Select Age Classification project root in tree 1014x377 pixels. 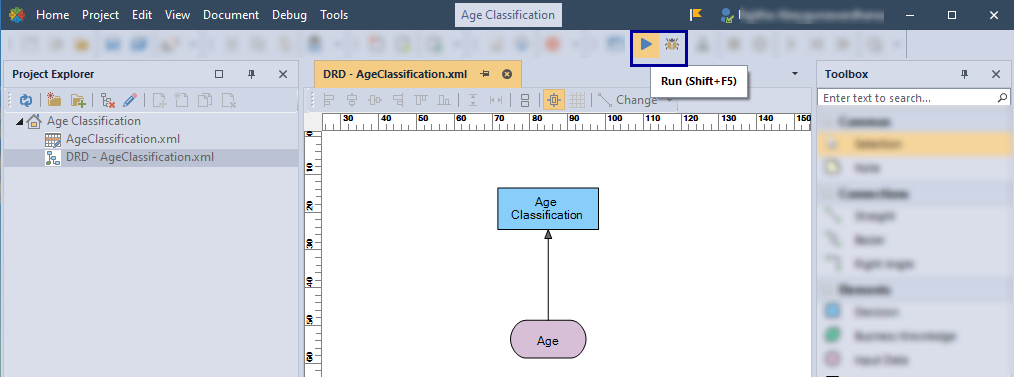pos(93,121)
